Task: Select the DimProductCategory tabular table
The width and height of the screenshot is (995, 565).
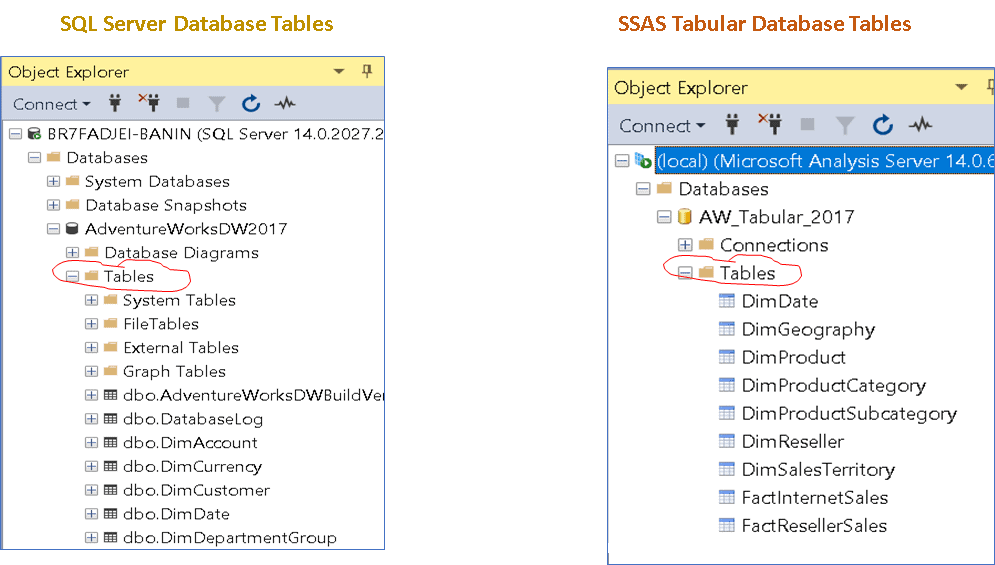Action: click(x=833, y=385)
